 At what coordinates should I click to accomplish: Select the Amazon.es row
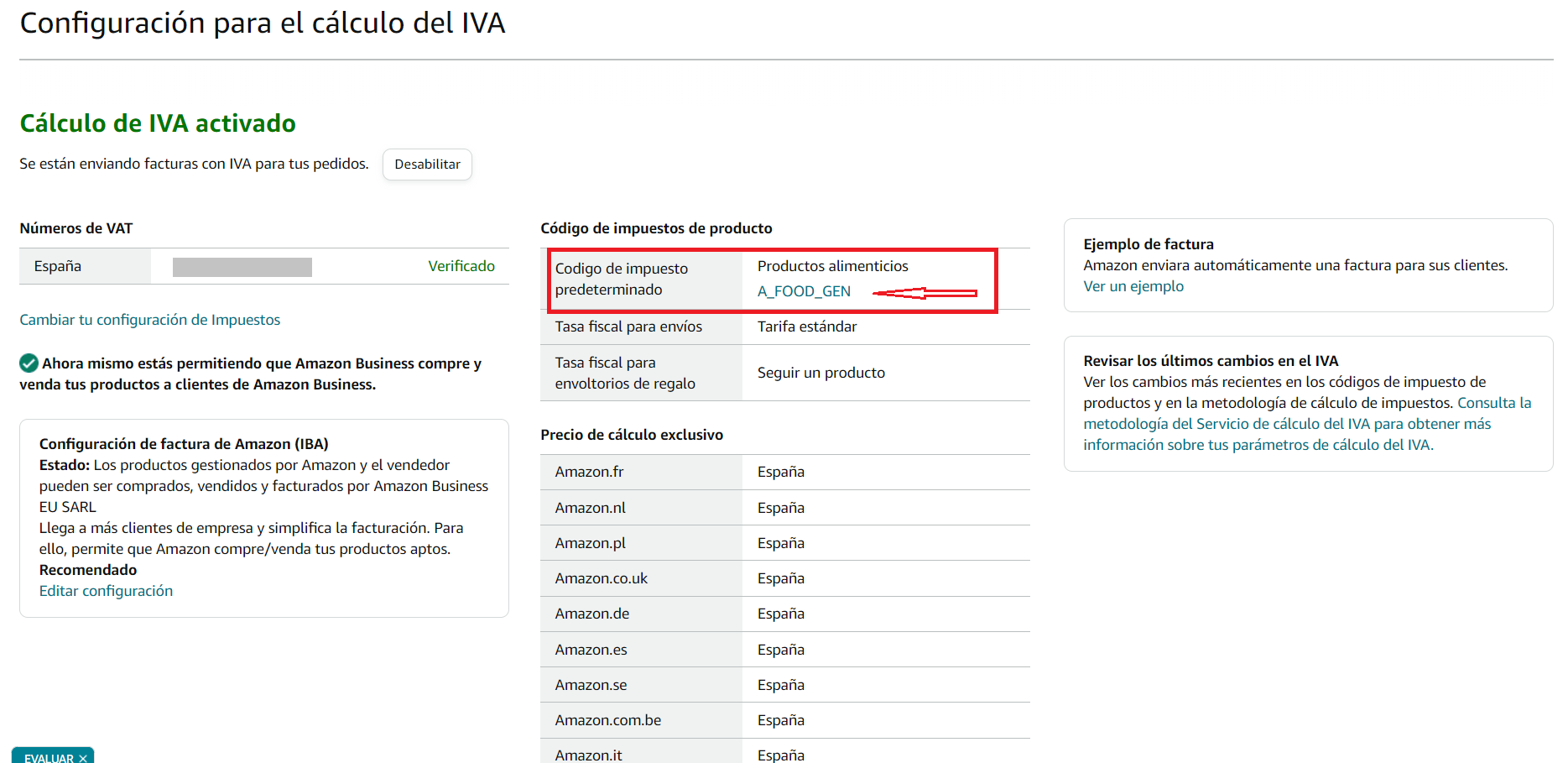pyautogui.click(x=785, y=650)
